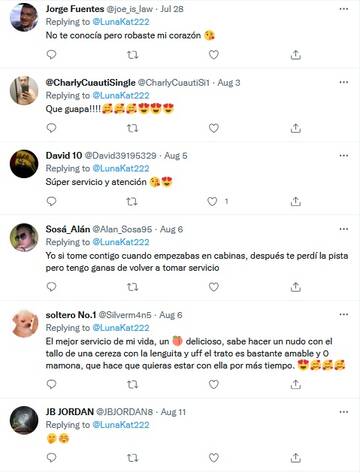Share Jorge Fuentes' tweet
The image size is (360, 473).
[295, 55]
